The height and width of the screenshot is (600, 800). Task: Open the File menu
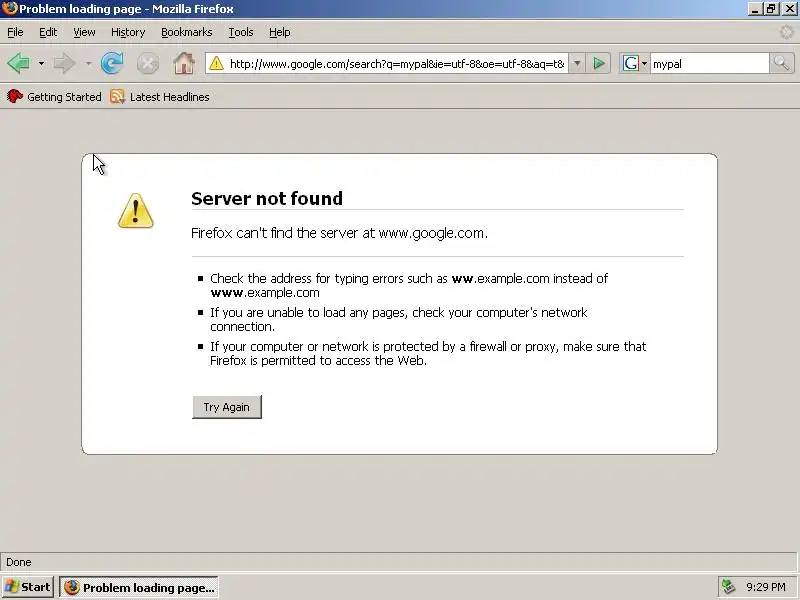coord(15,32)
